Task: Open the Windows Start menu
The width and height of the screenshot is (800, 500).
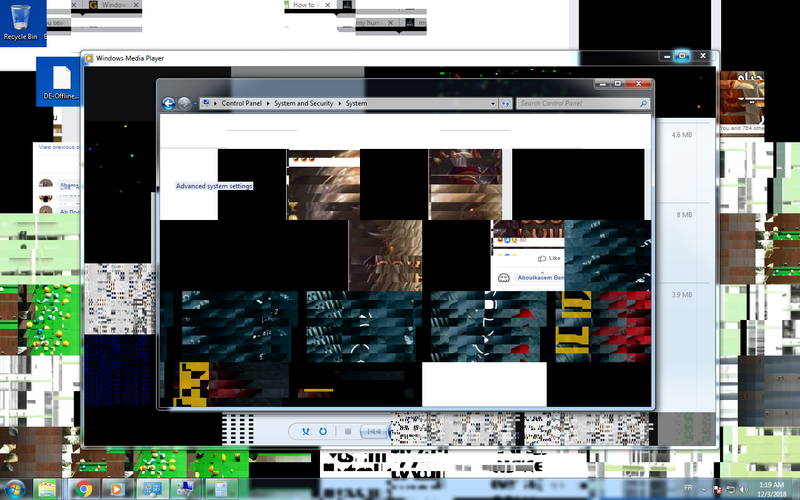Action: tap(14, 489)
